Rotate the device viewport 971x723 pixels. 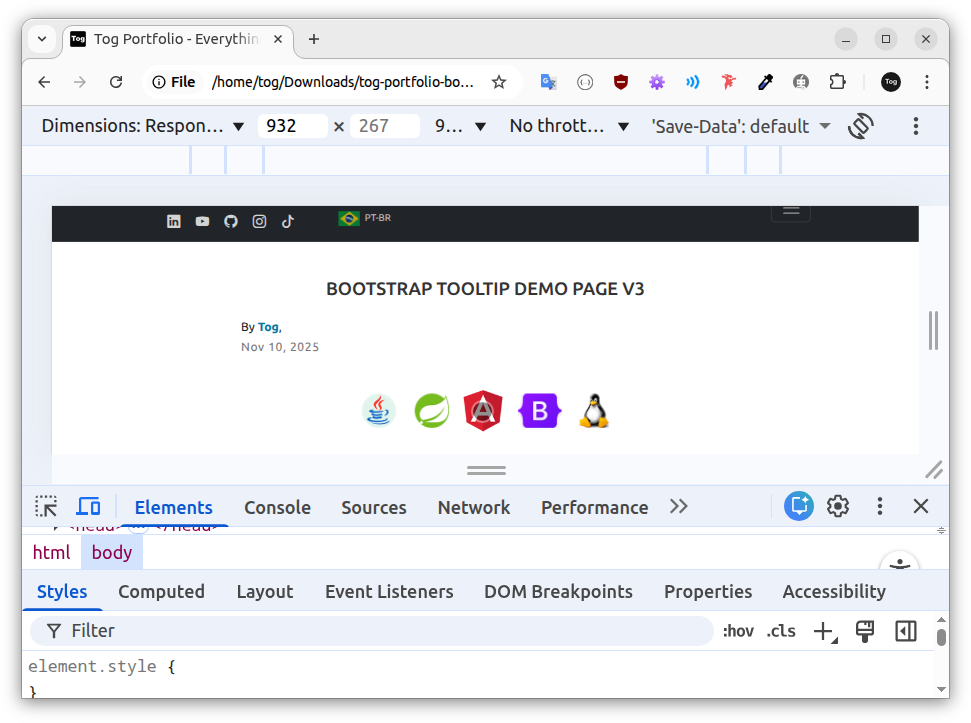click(x=861, y=126)
